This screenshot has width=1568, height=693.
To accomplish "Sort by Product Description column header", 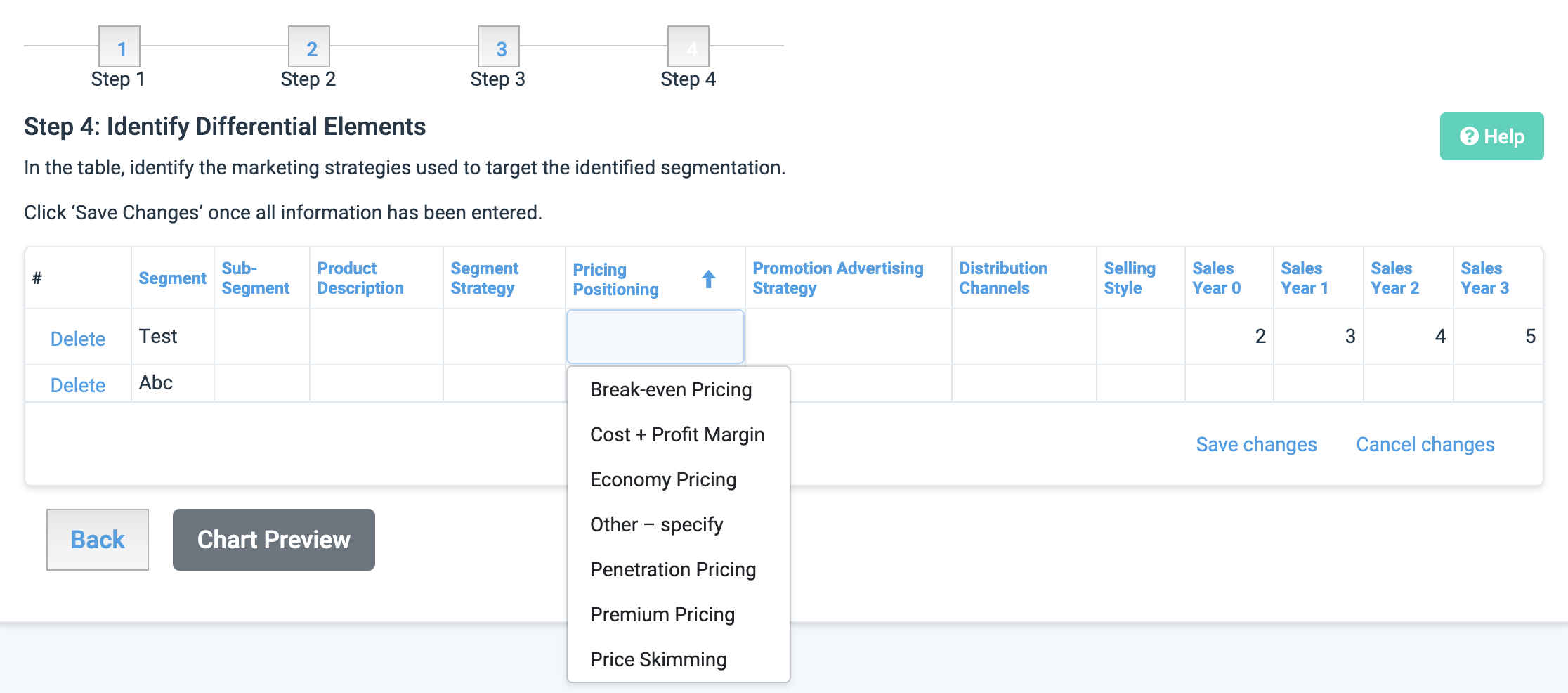I will [x=360, y=278].
